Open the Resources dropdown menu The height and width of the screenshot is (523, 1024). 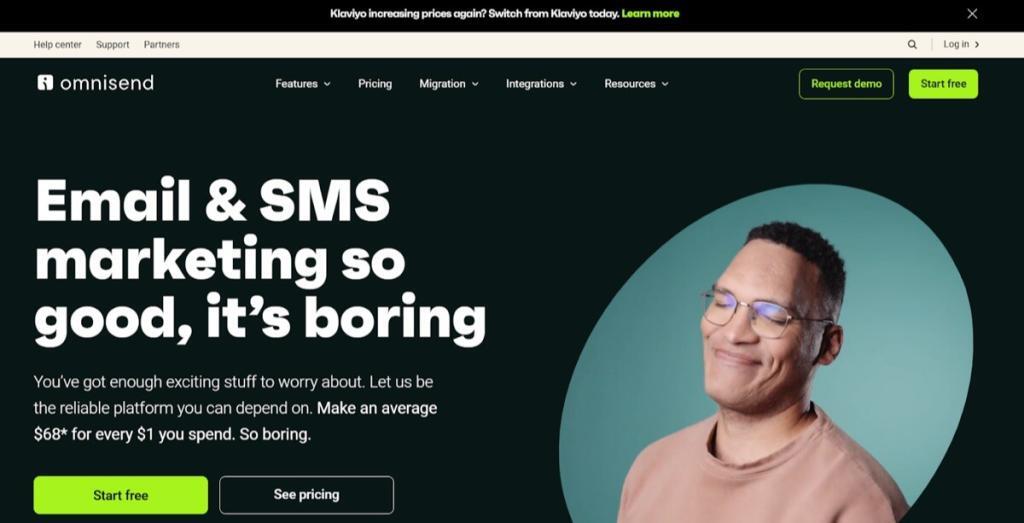(636, 84)
